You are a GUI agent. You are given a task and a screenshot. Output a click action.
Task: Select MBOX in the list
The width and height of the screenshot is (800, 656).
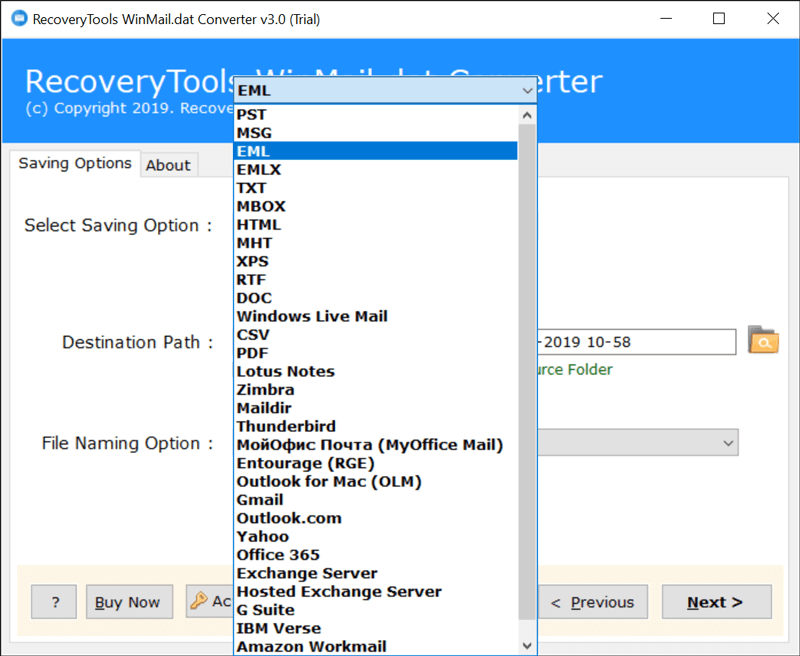tap(376, 206)
